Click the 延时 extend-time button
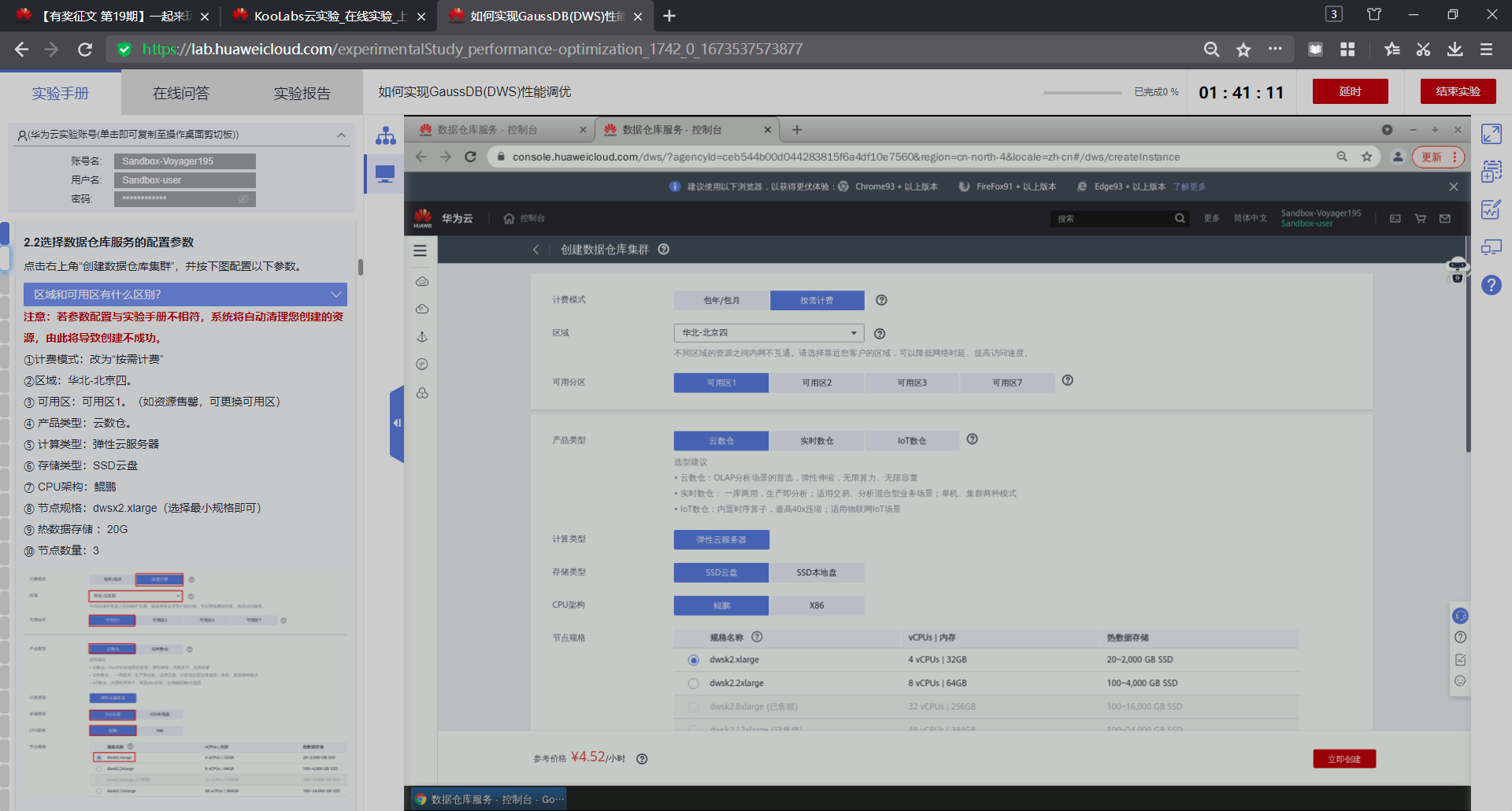 (1351, 91)
